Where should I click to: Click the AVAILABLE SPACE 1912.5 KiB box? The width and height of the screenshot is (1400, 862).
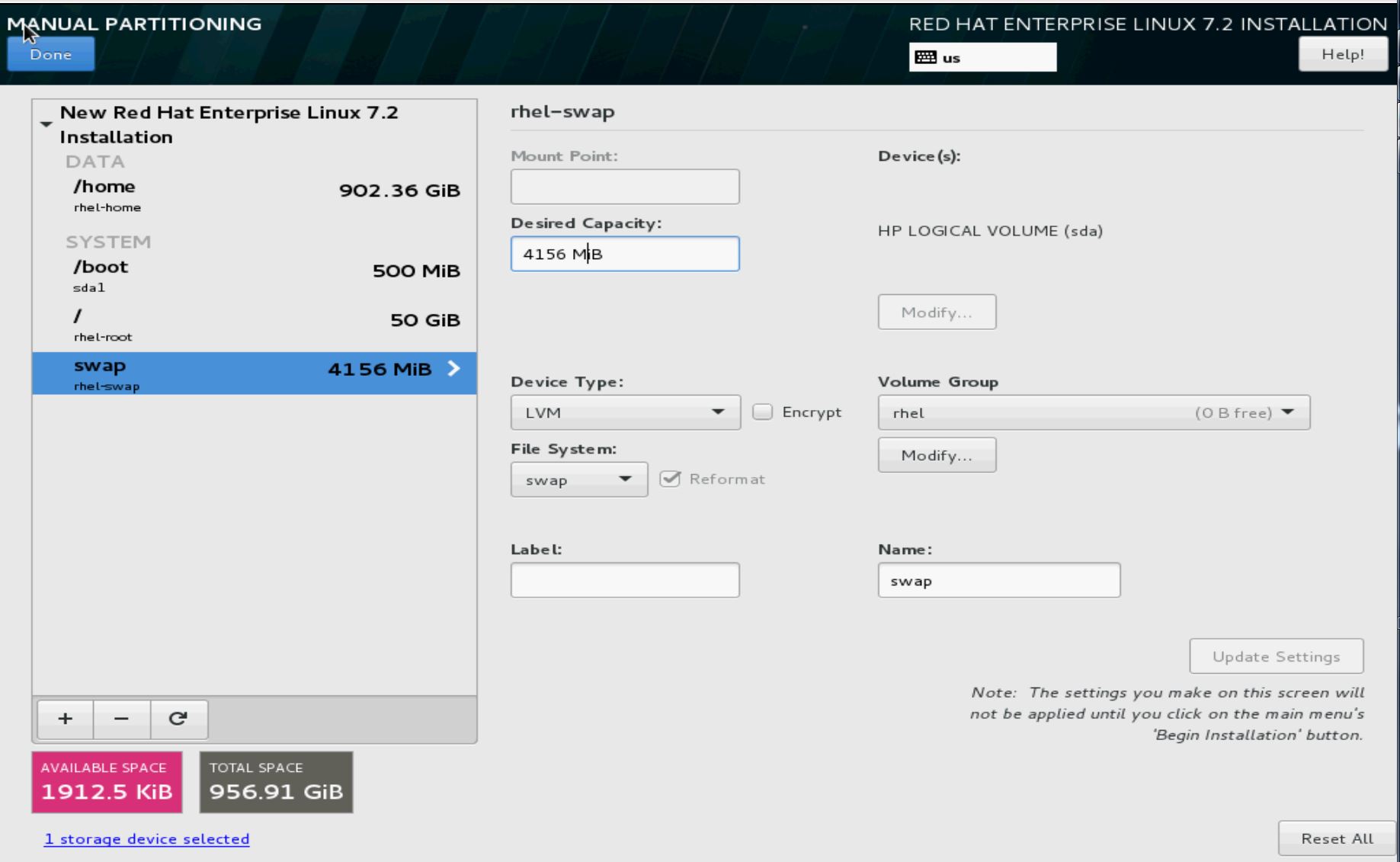pos(107,782)
